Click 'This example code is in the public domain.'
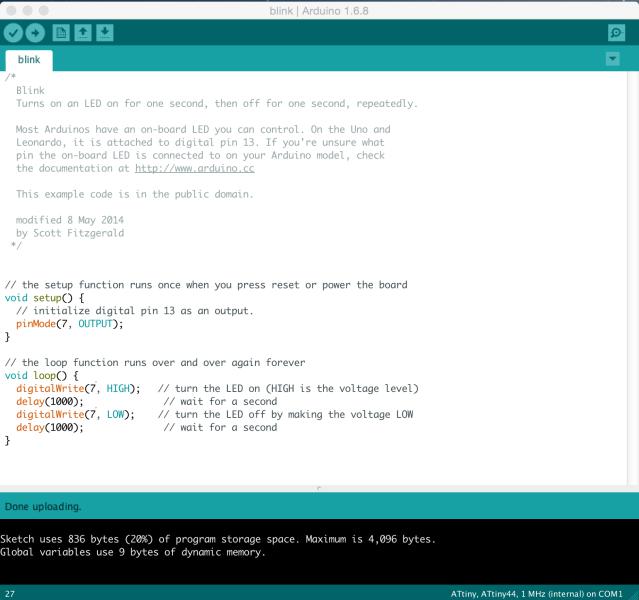This screenshot has height=600, width=639. 134,194
